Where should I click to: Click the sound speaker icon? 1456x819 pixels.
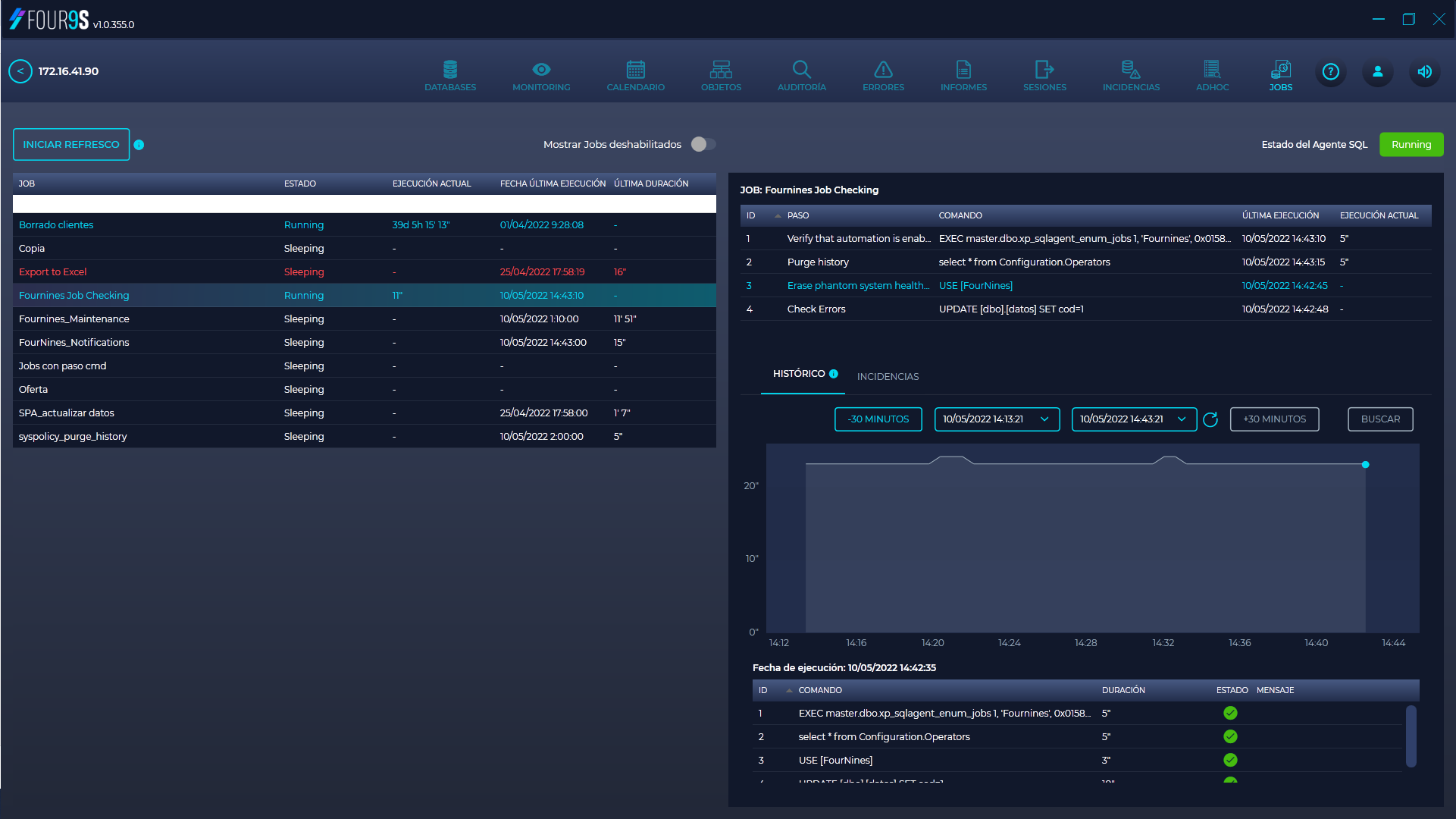point(1424,72)
